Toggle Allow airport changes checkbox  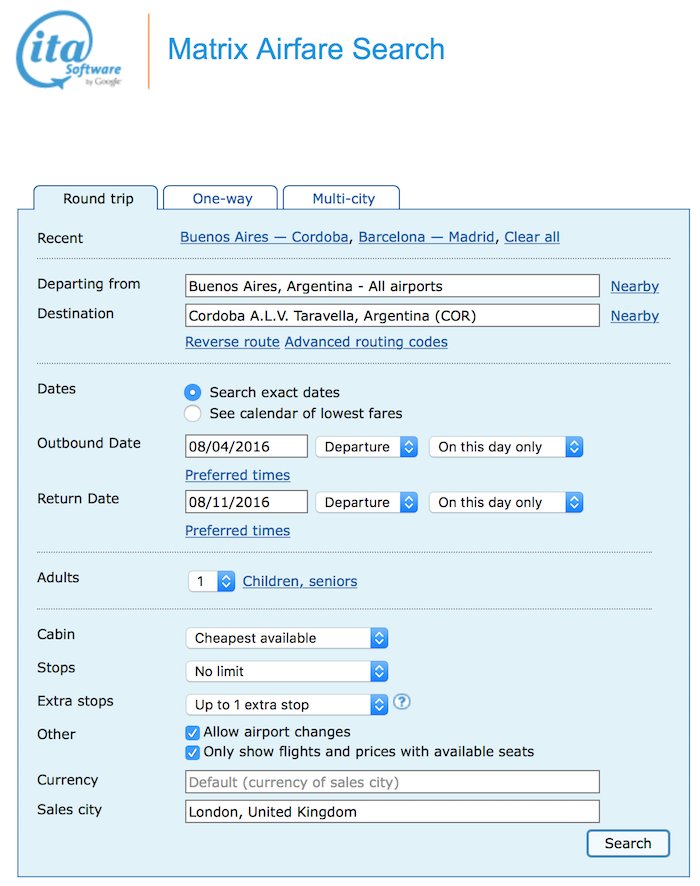pos(192,732)
